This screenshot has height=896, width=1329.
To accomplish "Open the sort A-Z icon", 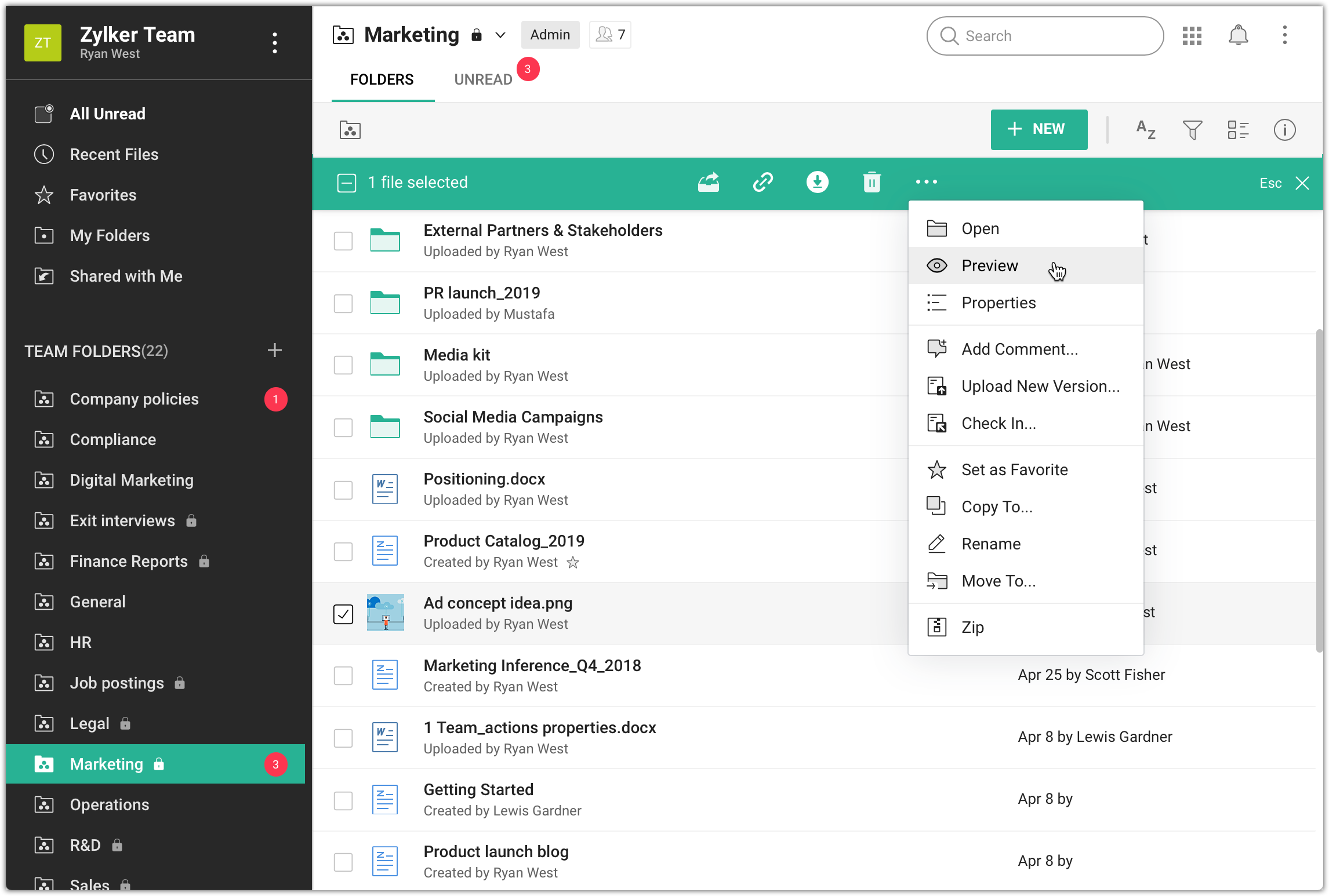I will coord(1146,130).
